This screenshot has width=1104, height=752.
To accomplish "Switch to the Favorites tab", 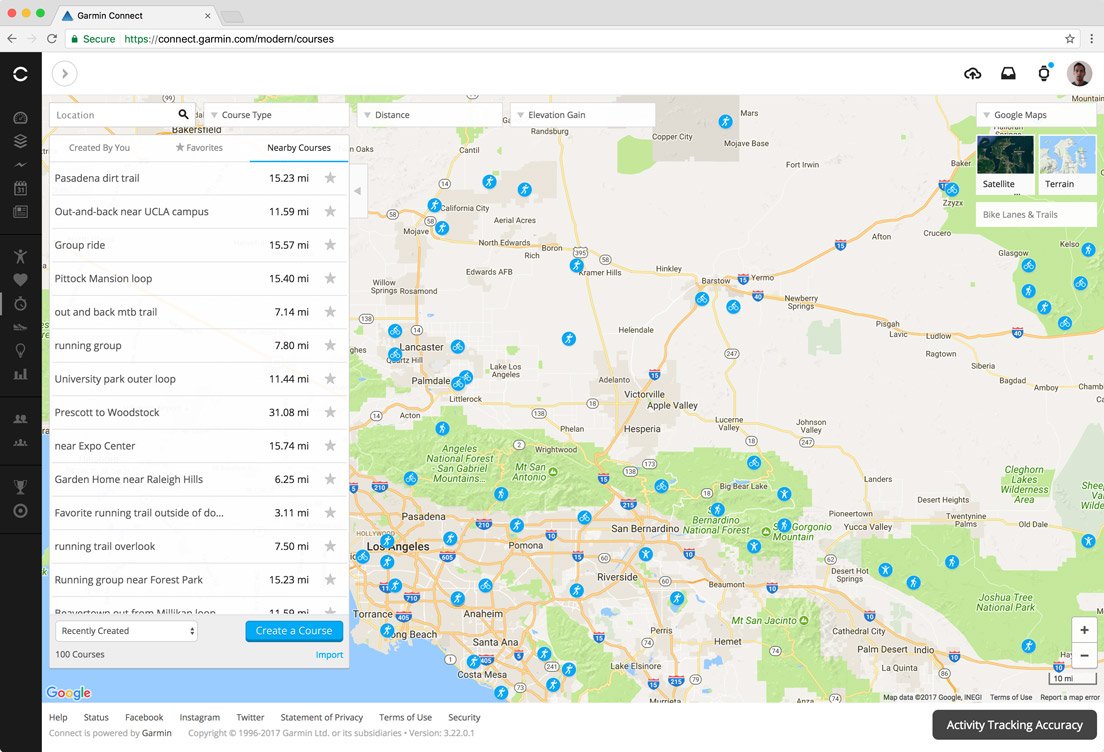I will coord(199,148).
